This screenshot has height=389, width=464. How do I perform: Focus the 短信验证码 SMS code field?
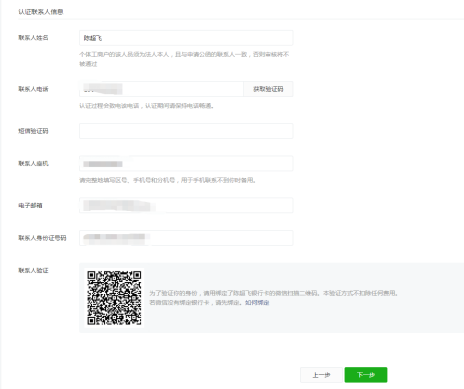(x=186, y=131)
